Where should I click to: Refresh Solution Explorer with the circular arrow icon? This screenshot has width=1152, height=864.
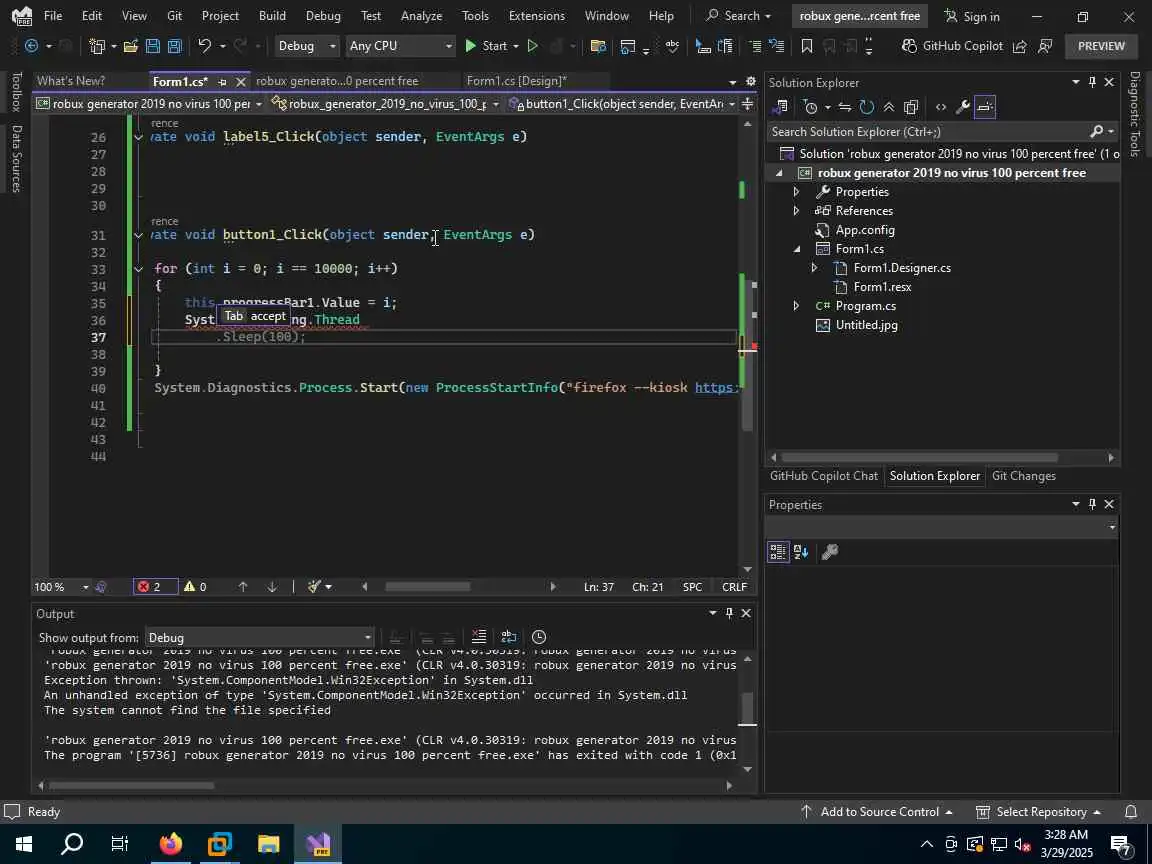[867, 107]
